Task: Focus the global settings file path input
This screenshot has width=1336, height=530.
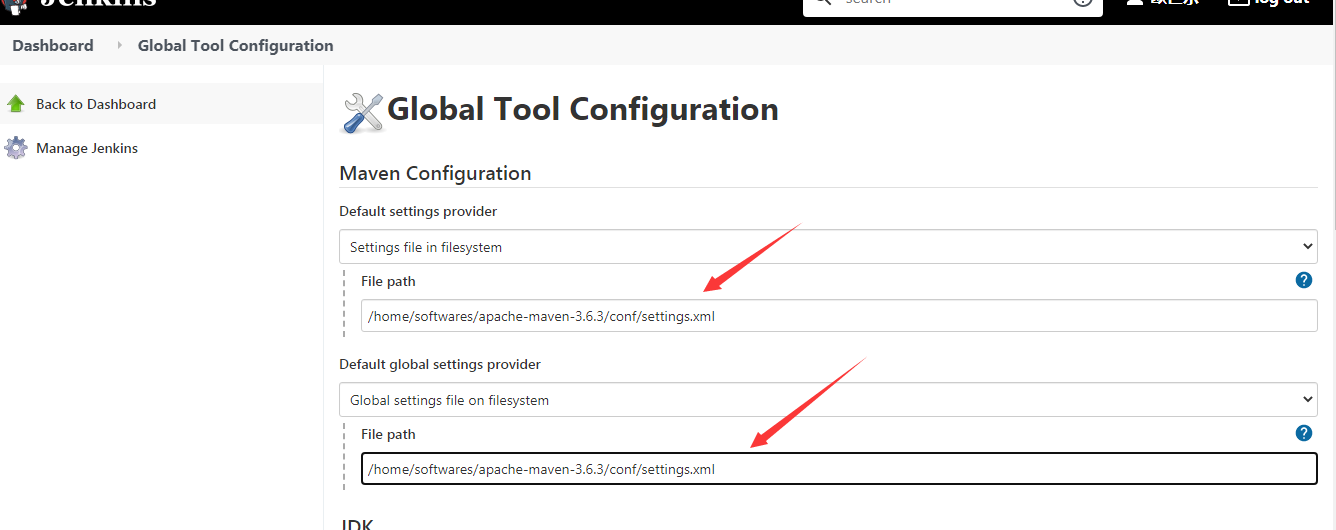Action: coord(839,469)
